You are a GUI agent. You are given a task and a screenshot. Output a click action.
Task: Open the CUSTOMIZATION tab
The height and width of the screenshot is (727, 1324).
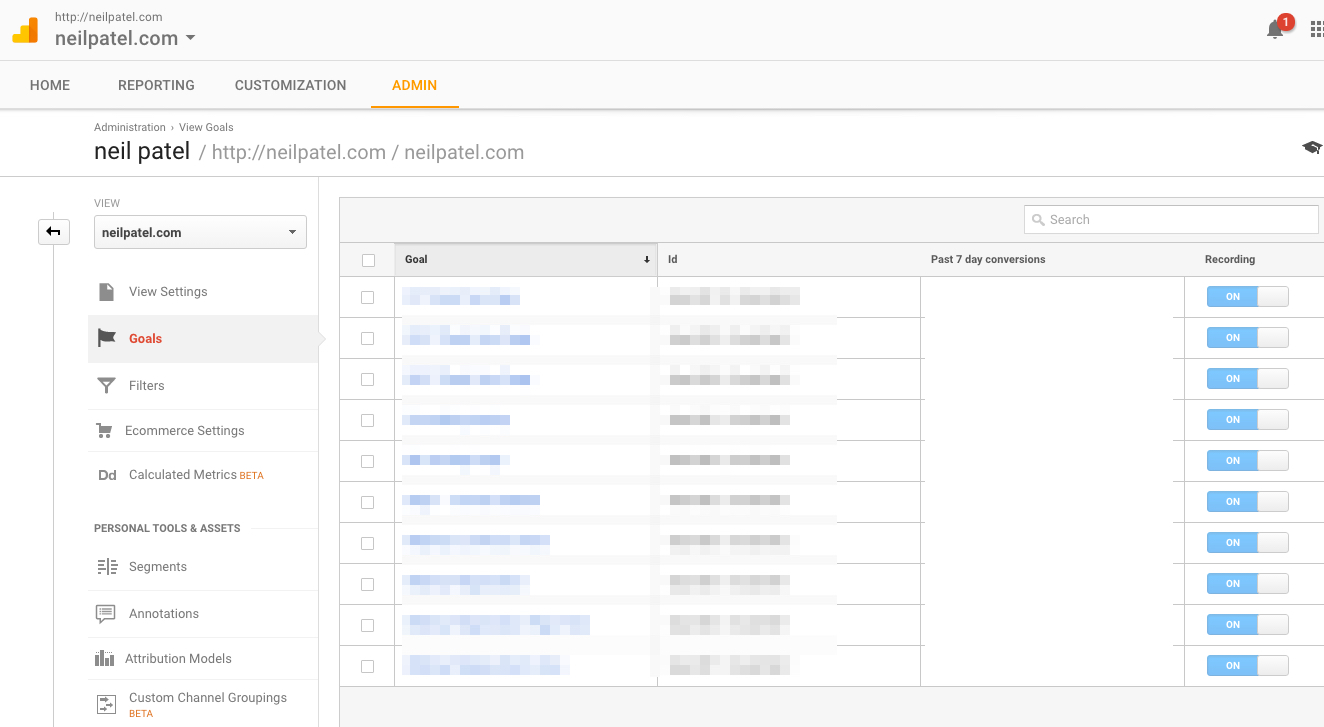(290, 86)
